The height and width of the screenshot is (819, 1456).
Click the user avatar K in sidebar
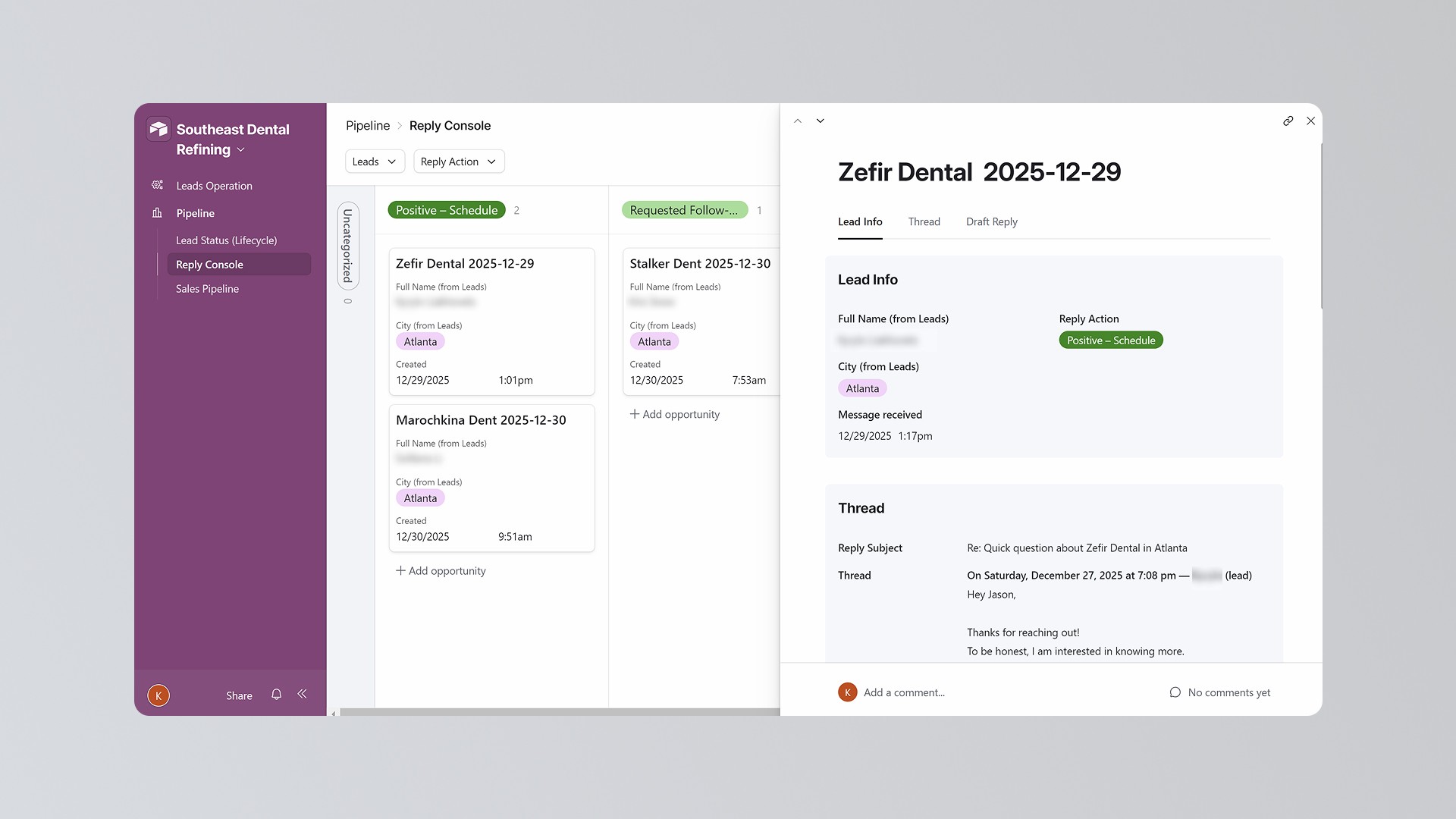click(x=158, y=695)
